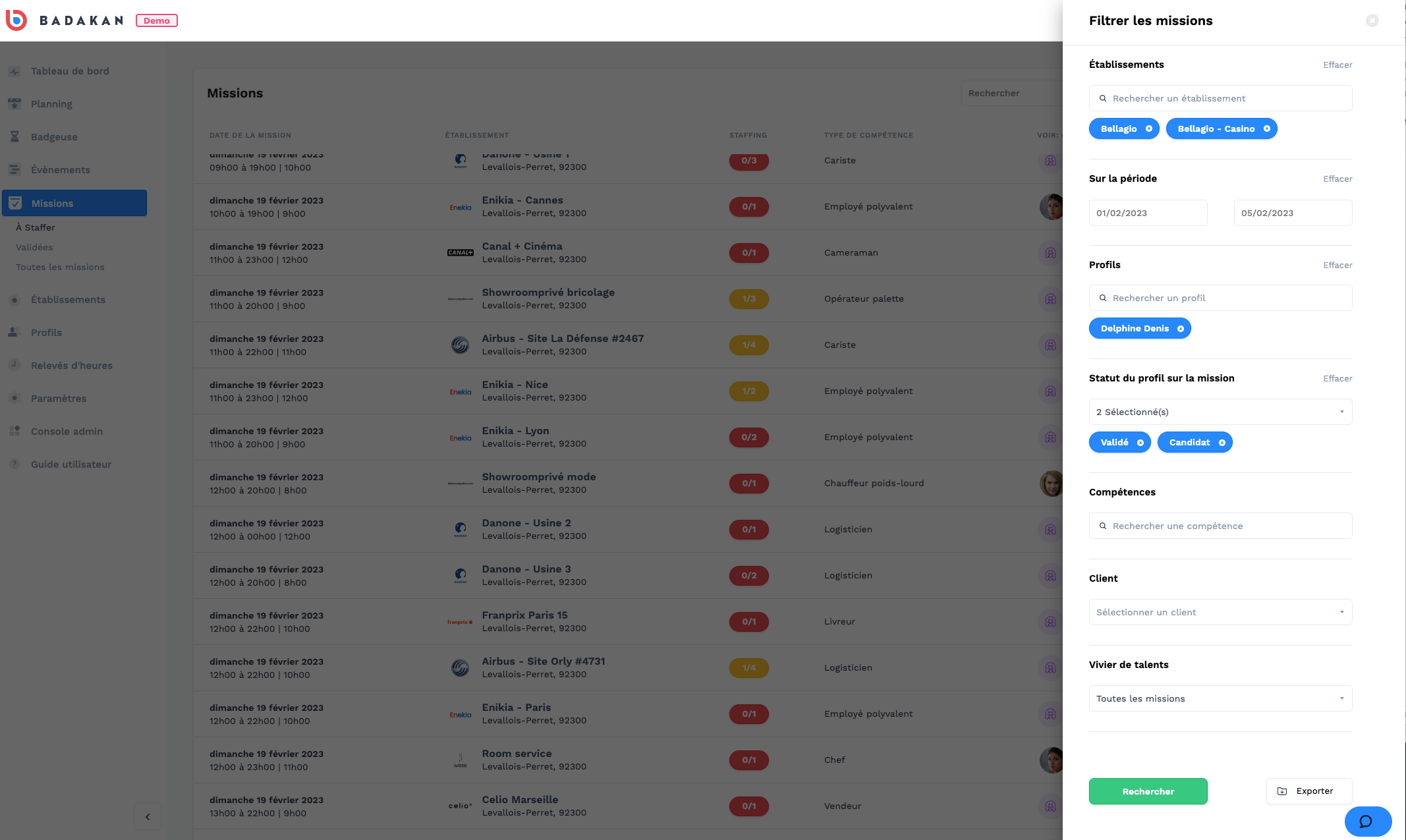
Task: Open the Sélectionner un client dropdown
Action: click(1220, 612)
